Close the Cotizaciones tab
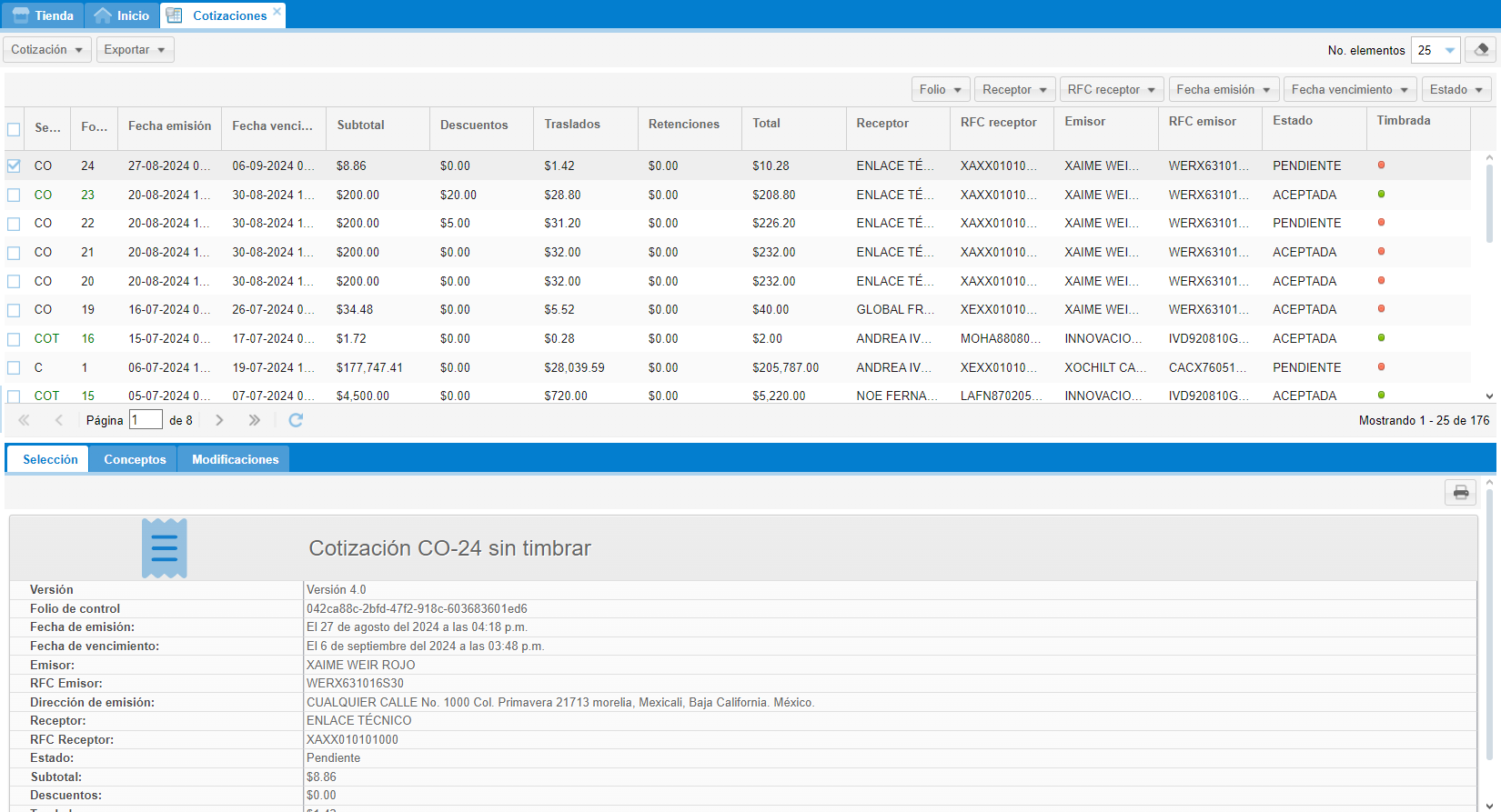The width and height of the screenshot is (1501, 812). (277, 12)
